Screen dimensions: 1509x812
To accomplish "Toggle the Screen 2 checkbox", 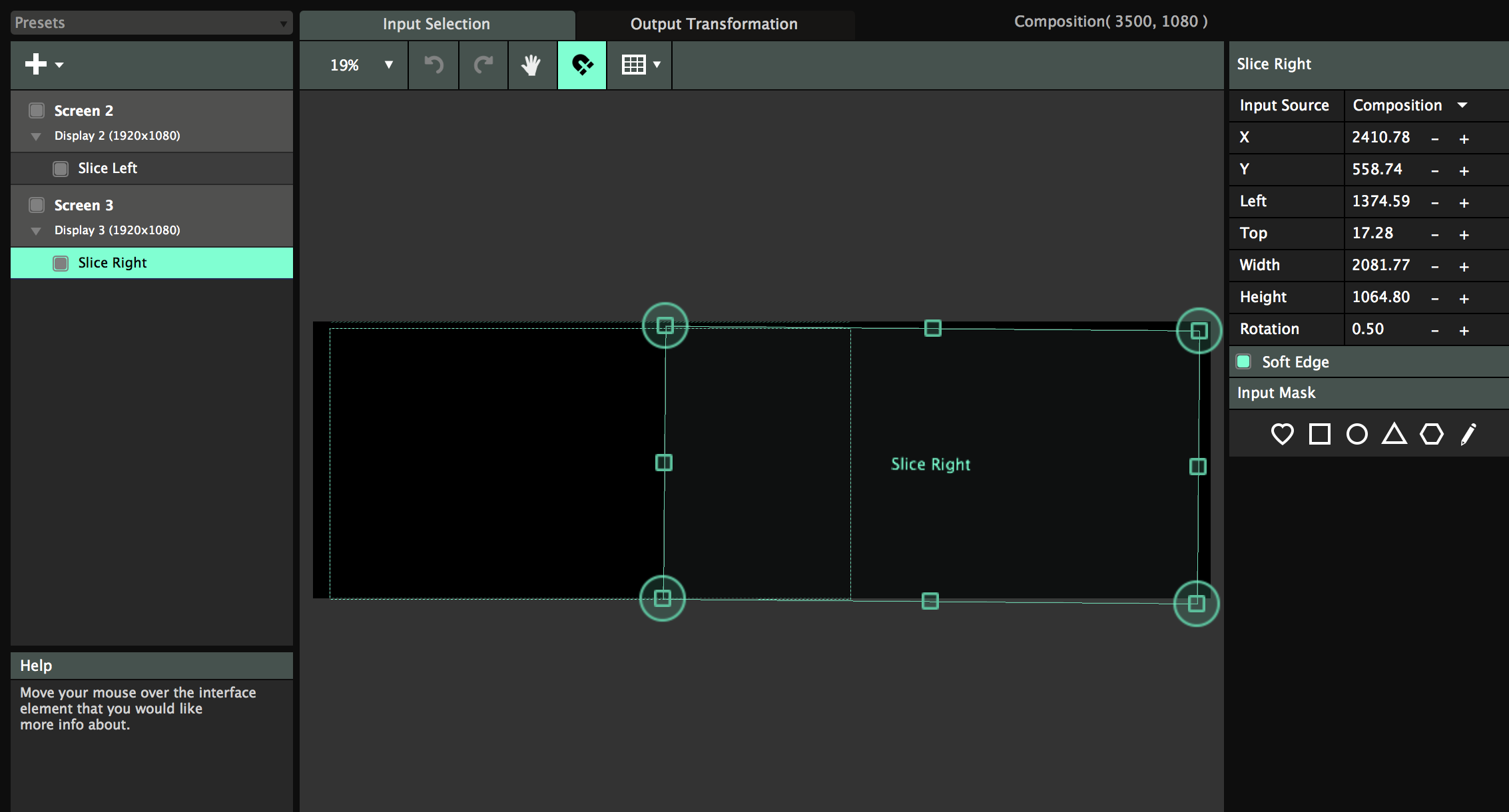I will tap(37, 110).
